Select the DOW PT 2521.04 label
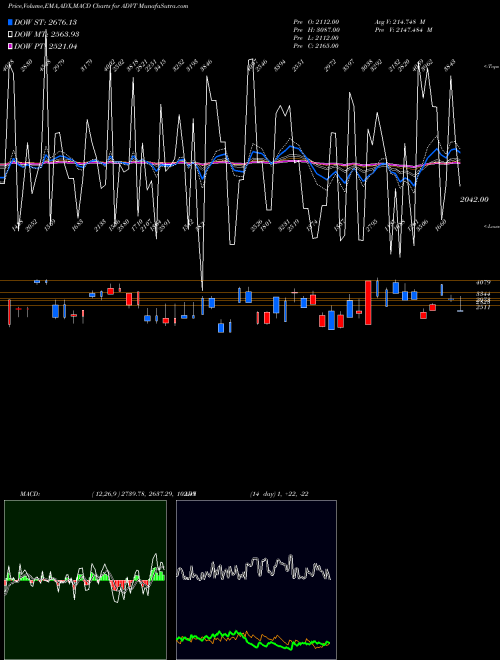The image size is (500, 660). pos(45,46)
